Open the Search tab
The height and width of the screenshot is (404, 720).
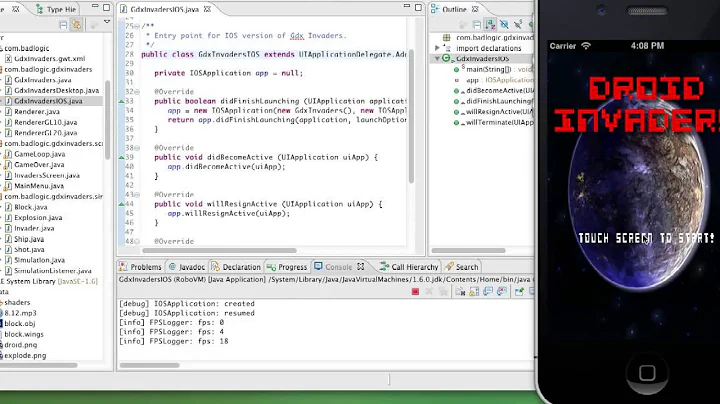click(461, 267)
